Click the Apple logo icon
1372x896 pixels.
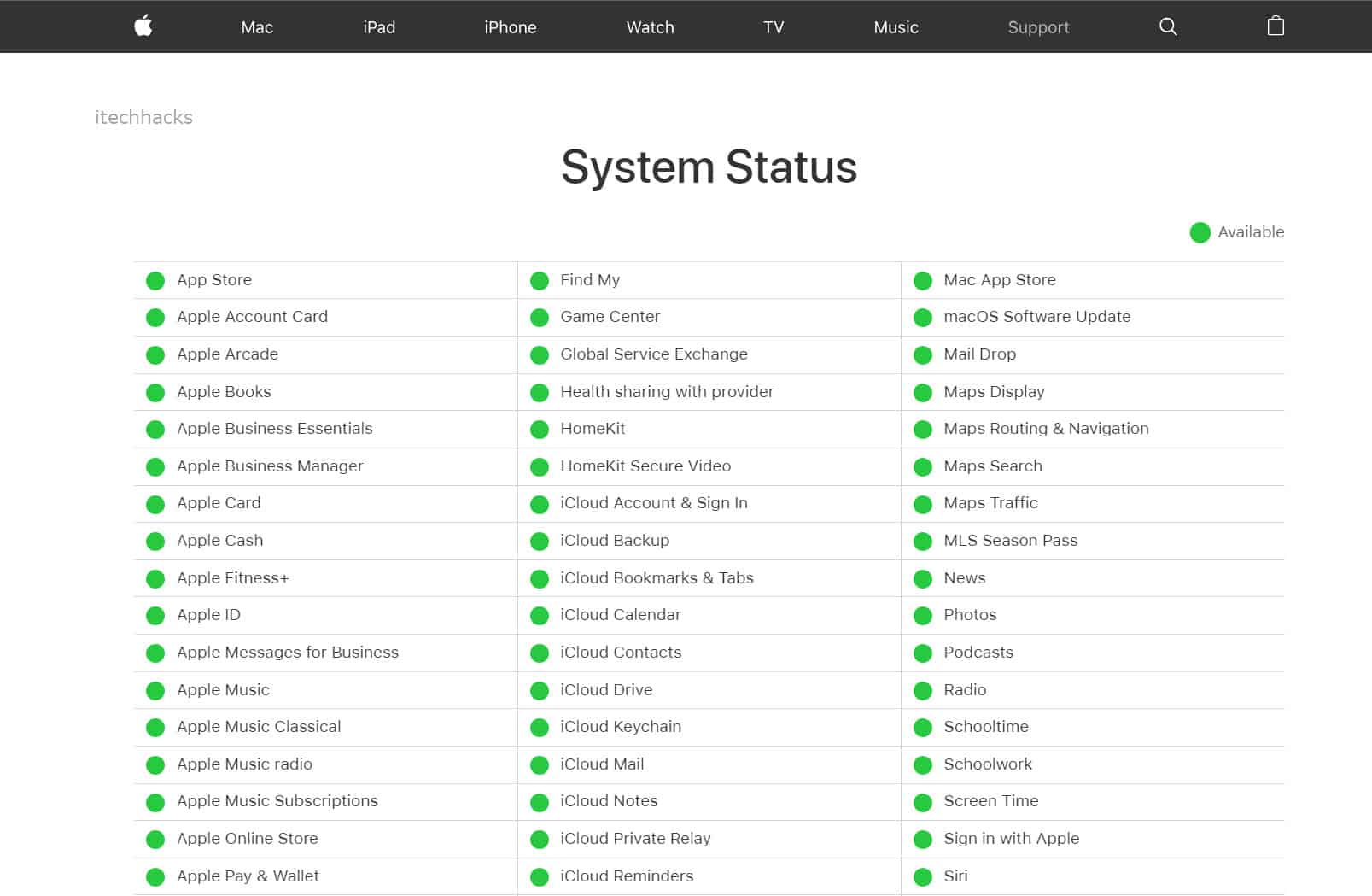[x=143, y=26]
